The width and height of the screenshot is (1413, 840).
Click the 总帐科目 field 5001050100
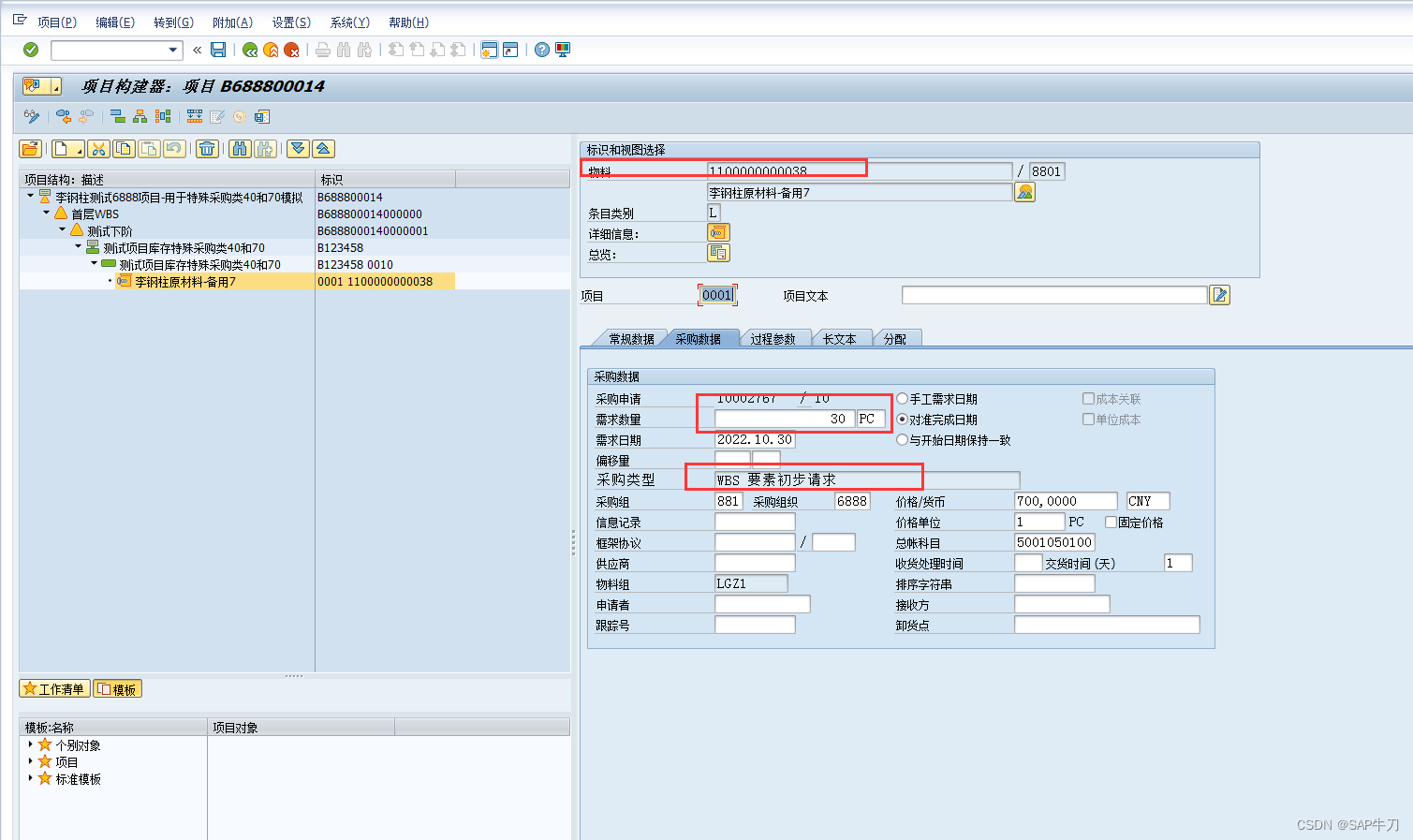coord(1054,542)
